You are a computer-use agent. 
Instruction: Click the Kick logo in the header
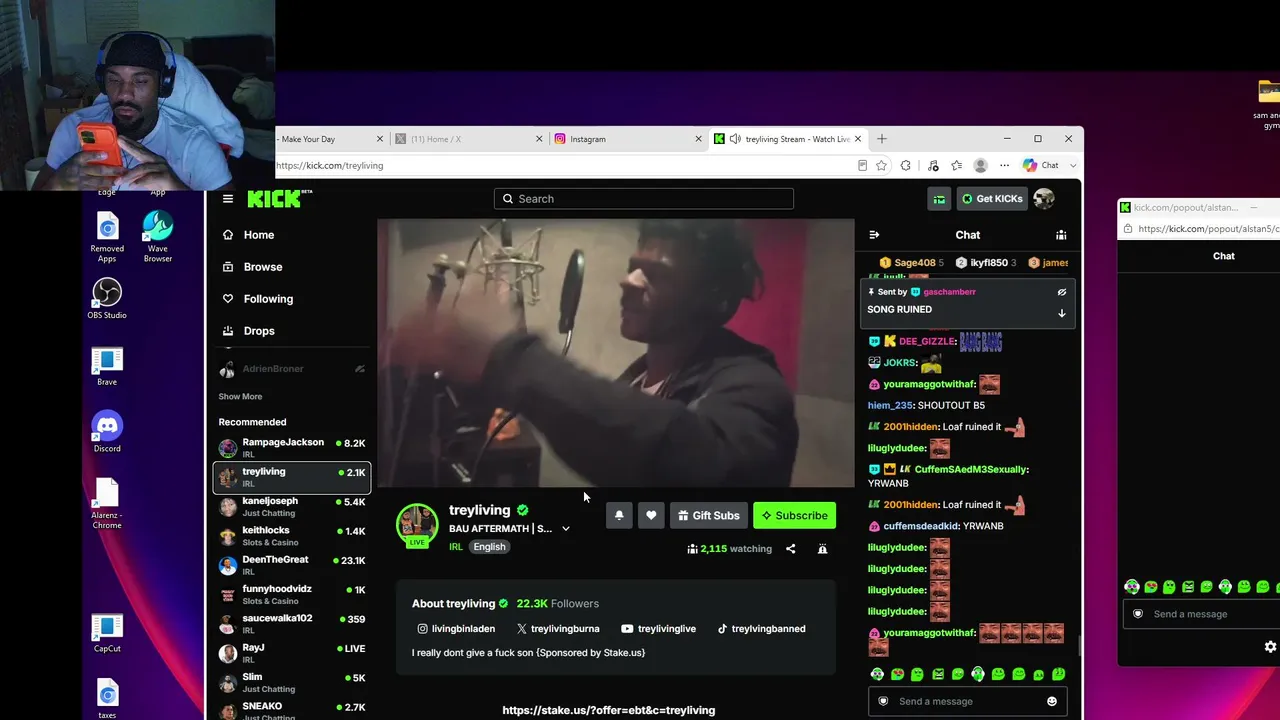[279, 198]
